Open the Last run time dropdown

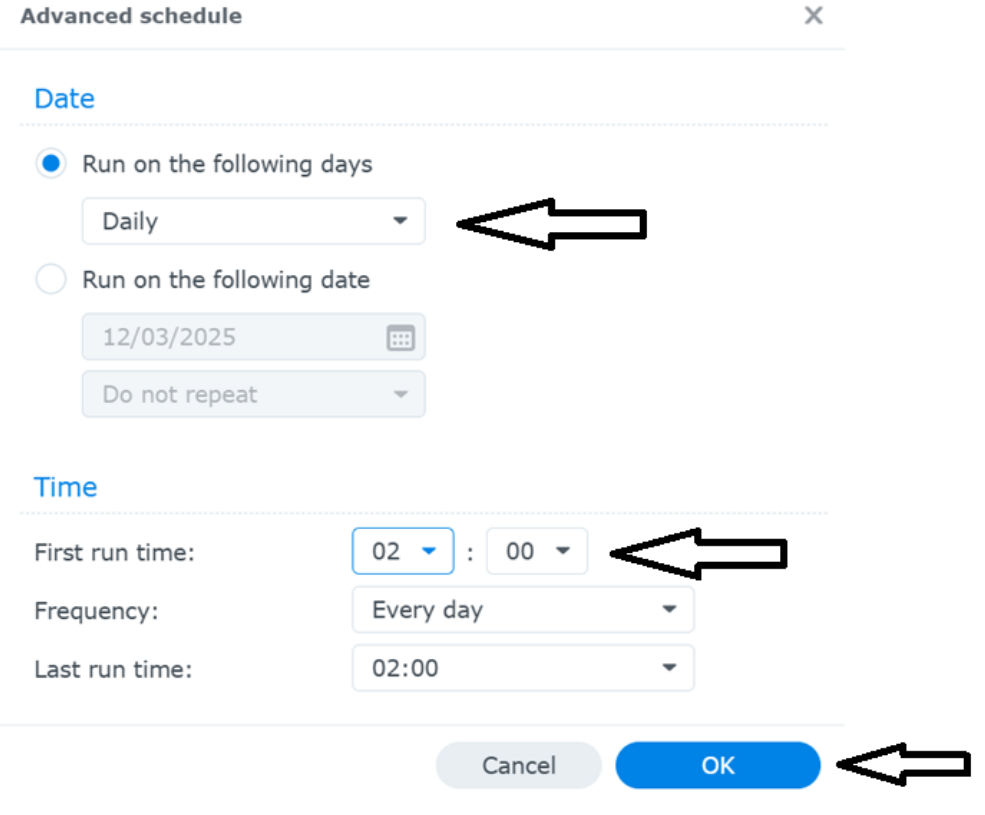click(x=523, y=668)
